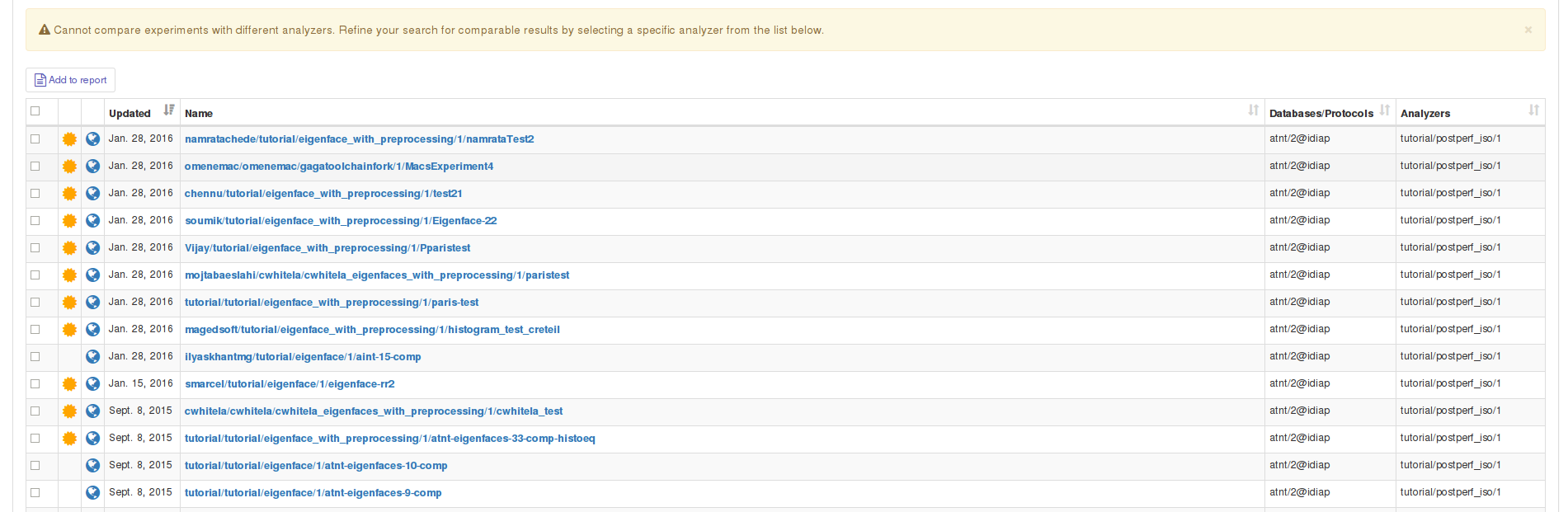Click the warning triangle icon in the alert
This screenshot has height=512, width=1568.
click(45, 31)
